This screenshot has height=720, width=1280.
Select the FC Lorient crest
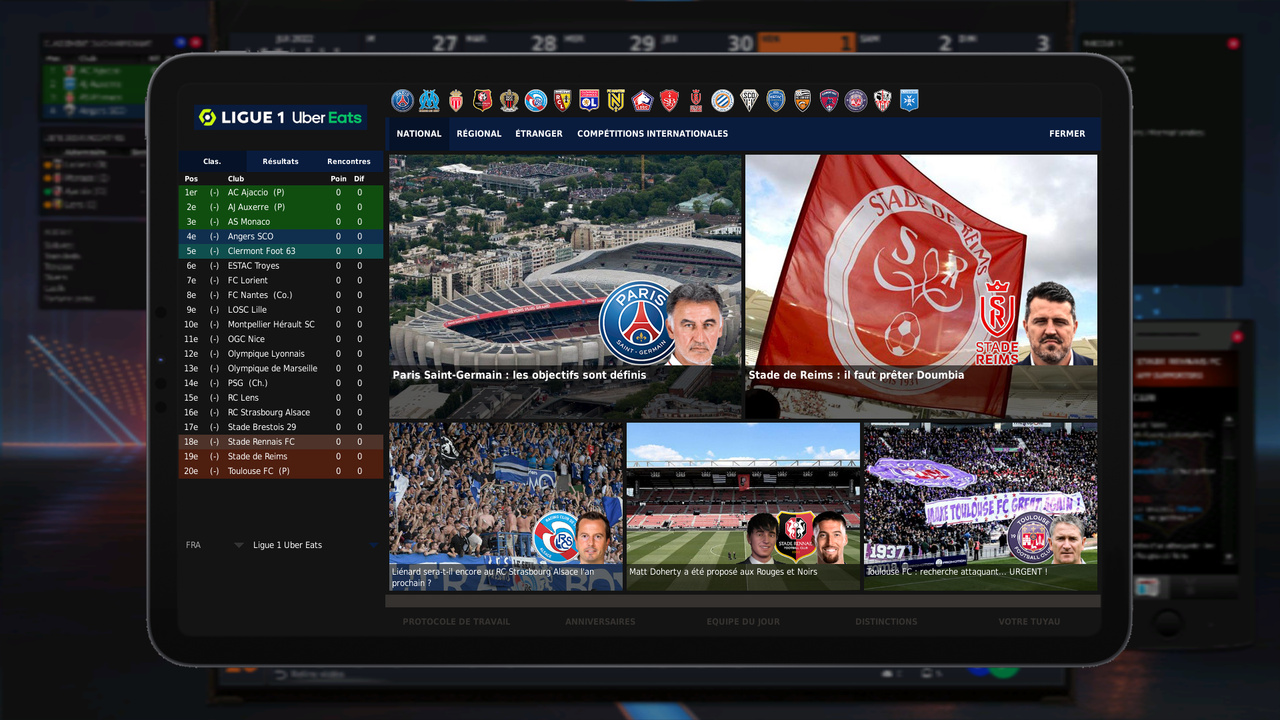802,100
